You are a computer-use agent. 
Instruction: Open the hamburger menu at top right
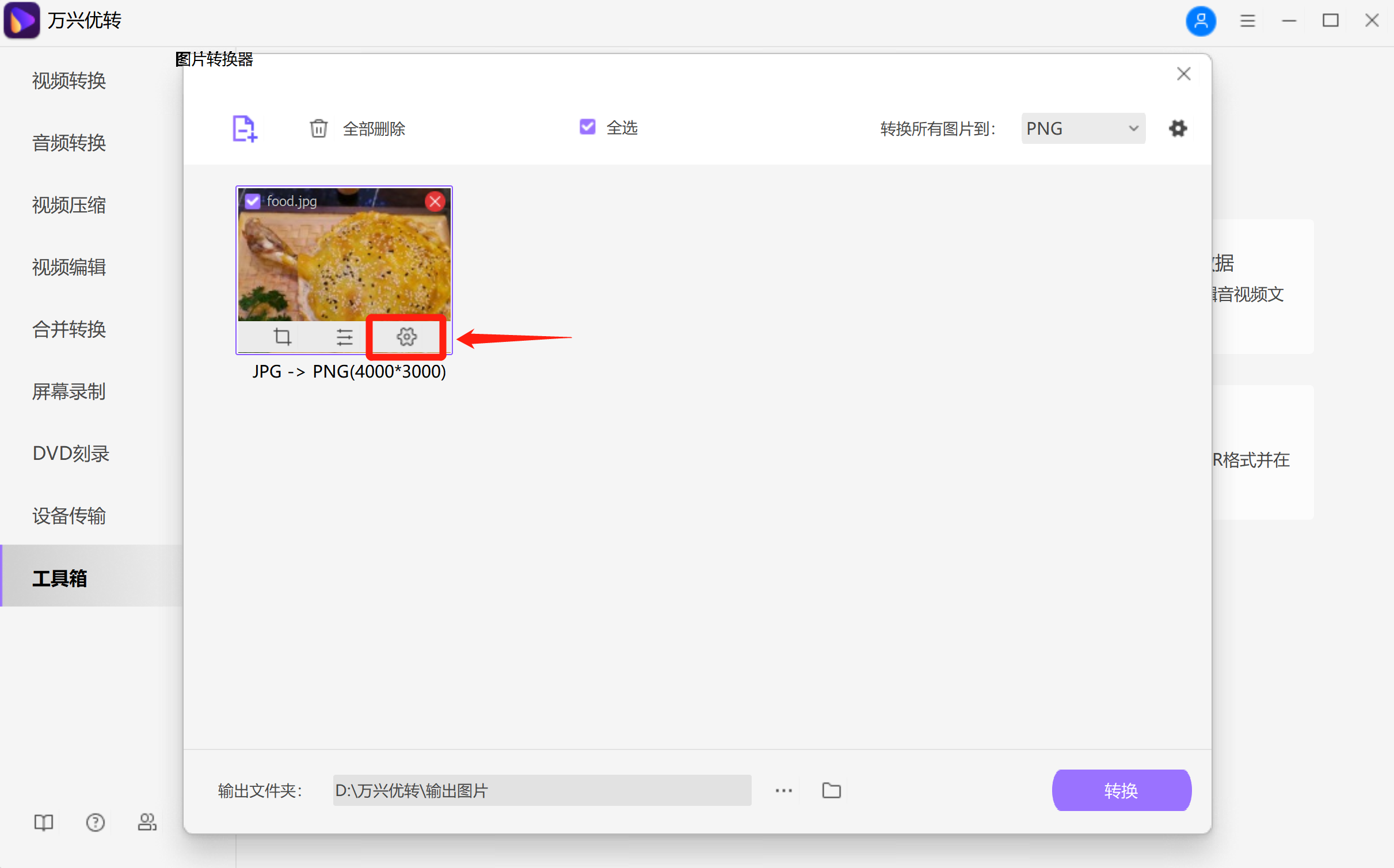[1247, 21]
